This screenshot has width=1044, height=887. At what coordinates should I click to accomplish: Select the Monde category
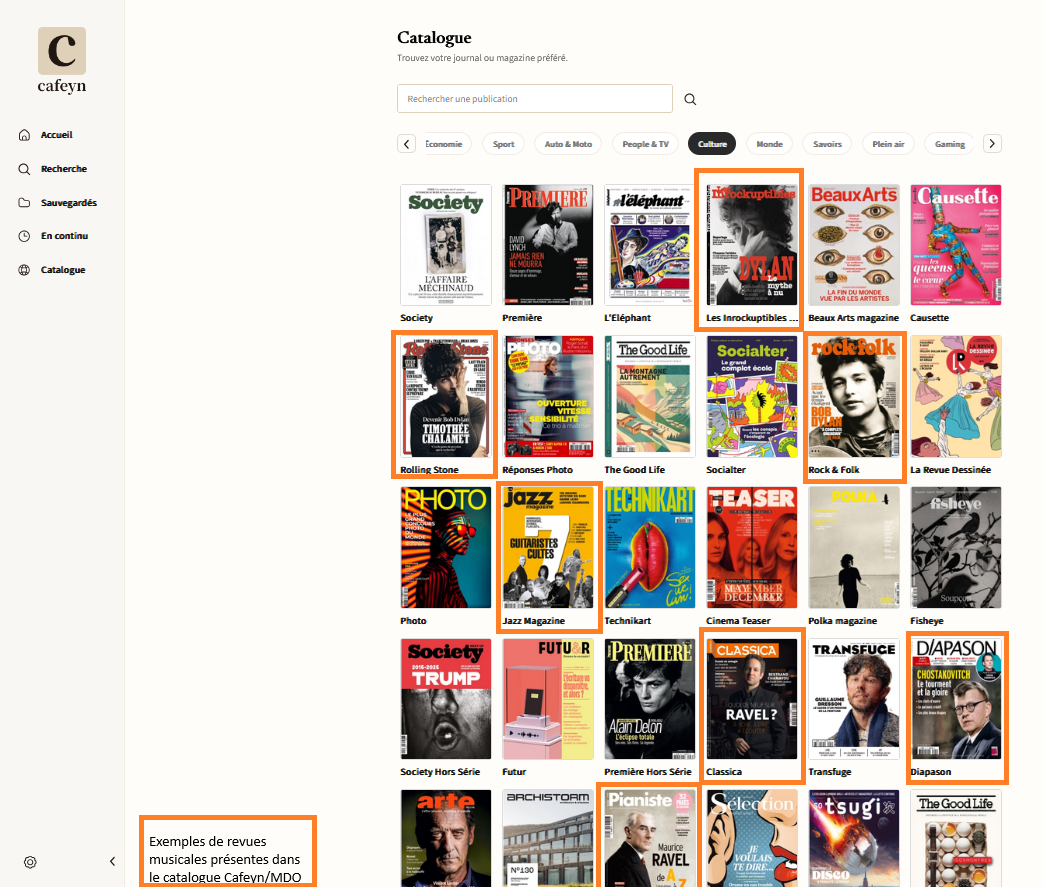coord(770,144)
